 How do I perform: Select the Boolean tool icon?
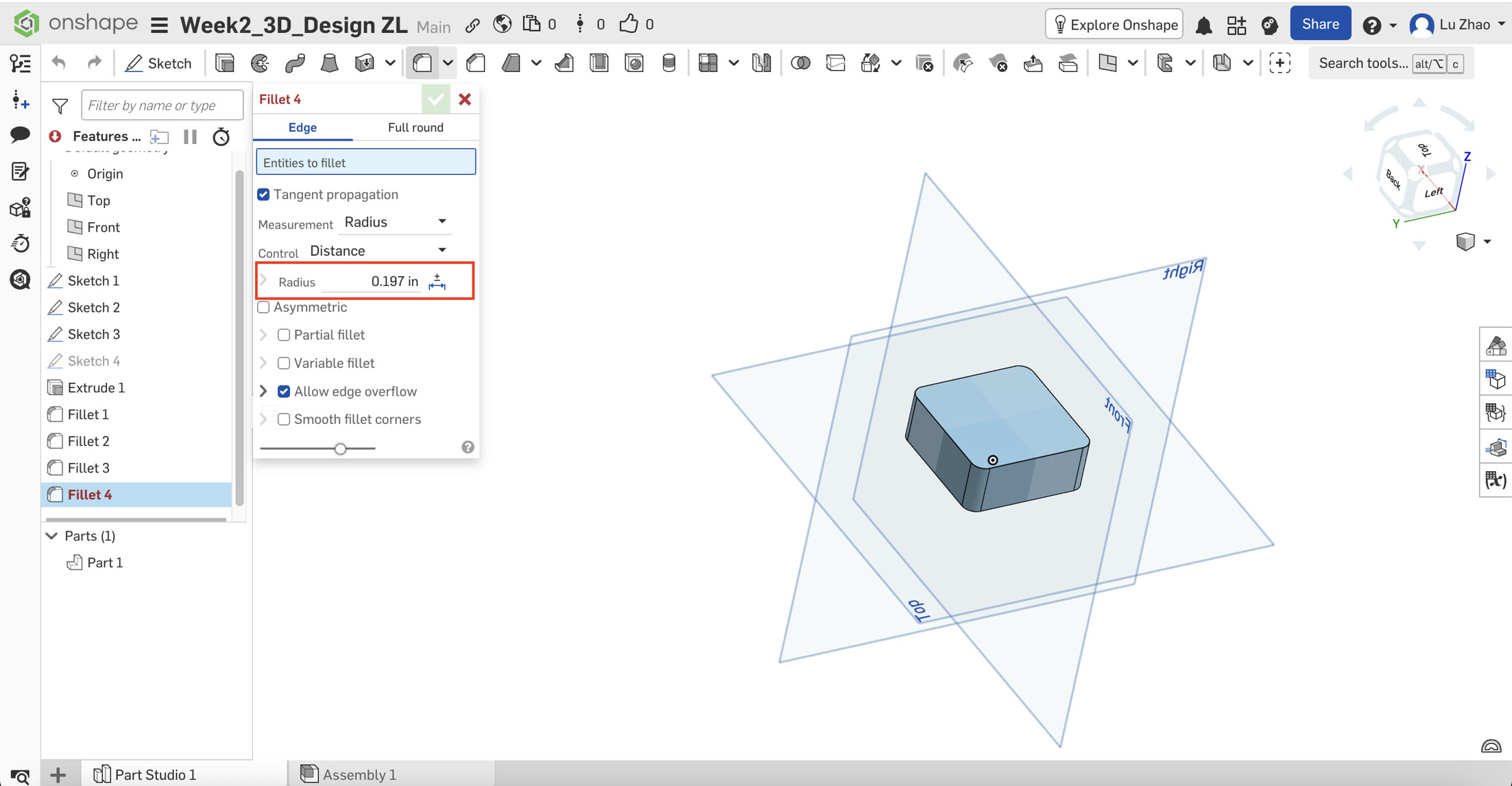800,63
